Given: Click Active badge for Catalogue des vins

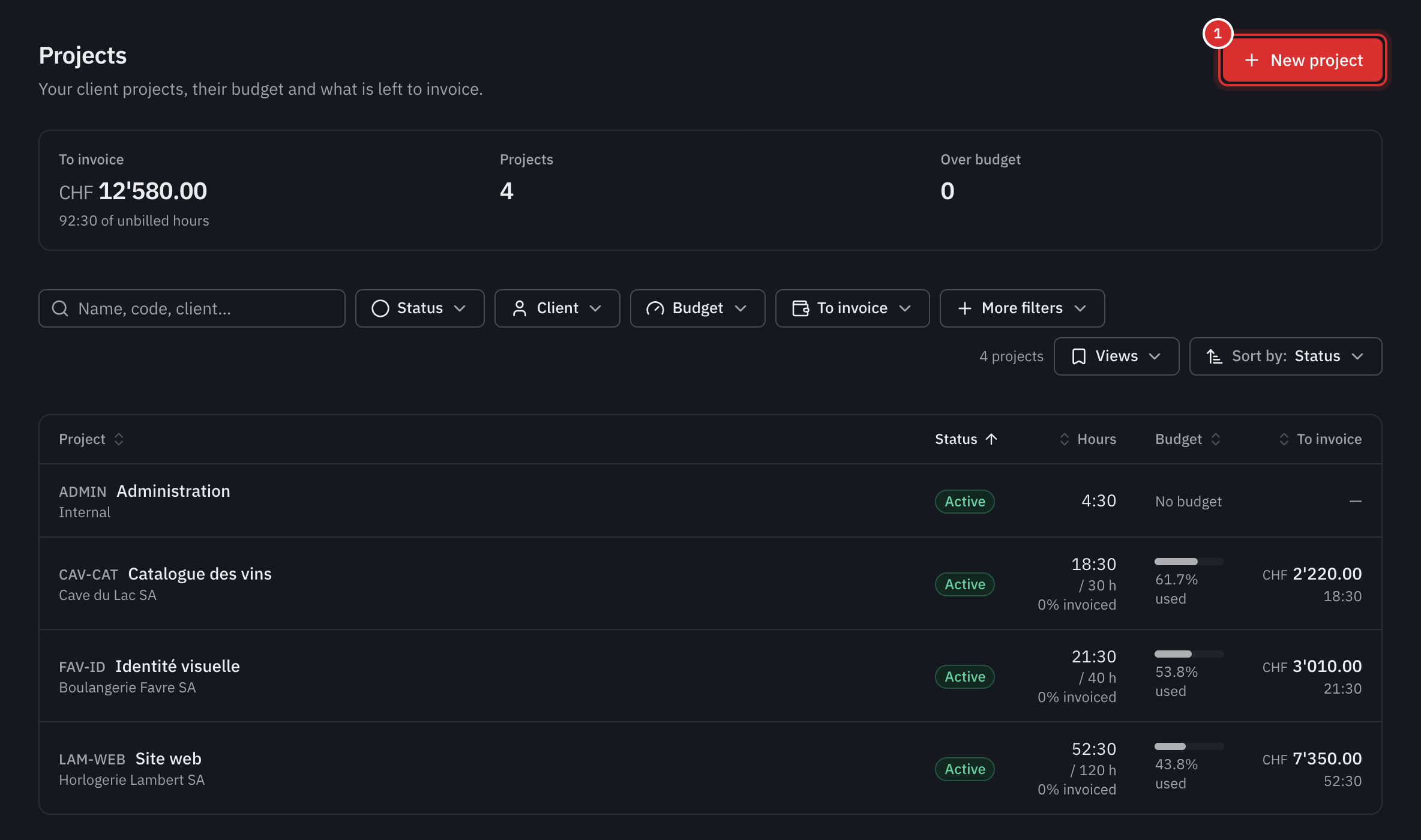Looking at the screenshot, I should pos(965,584).
